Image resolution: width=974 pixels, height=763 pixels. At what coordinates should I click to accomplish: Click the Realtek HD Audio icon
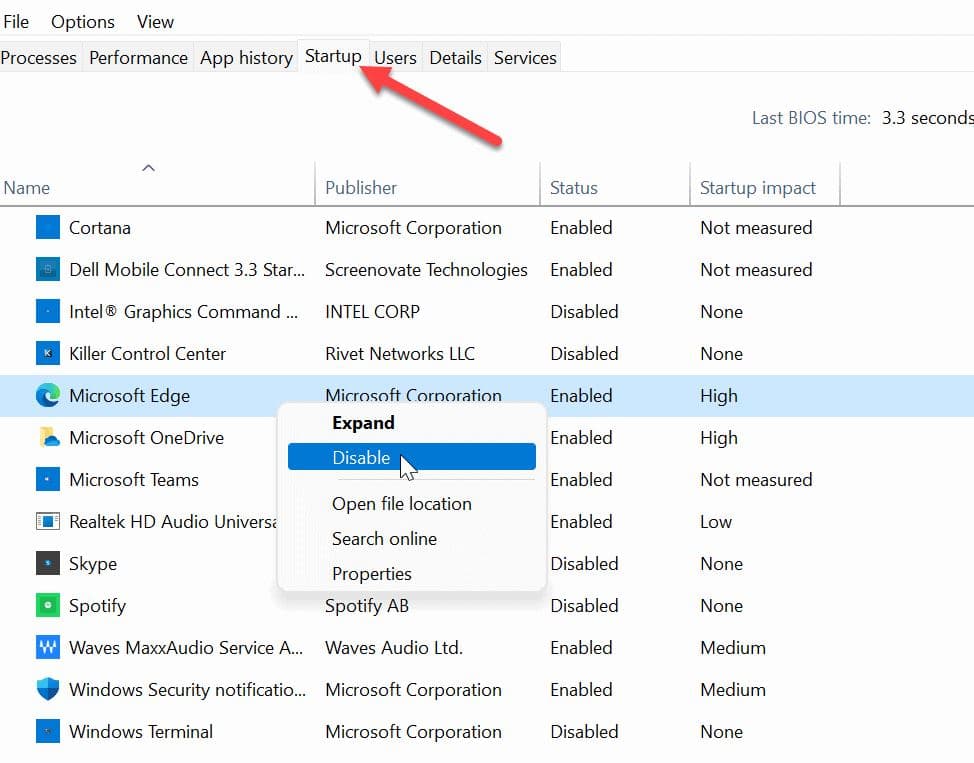47,522
